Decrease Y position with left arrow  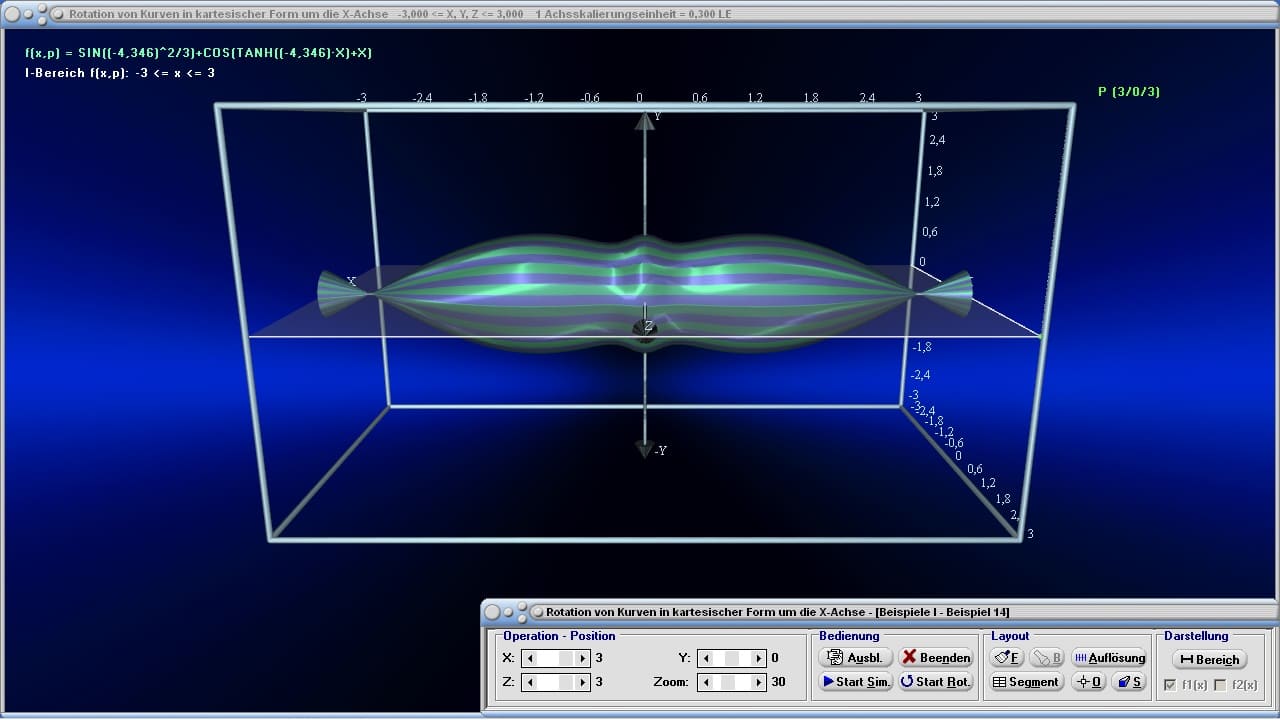point(706,658)
